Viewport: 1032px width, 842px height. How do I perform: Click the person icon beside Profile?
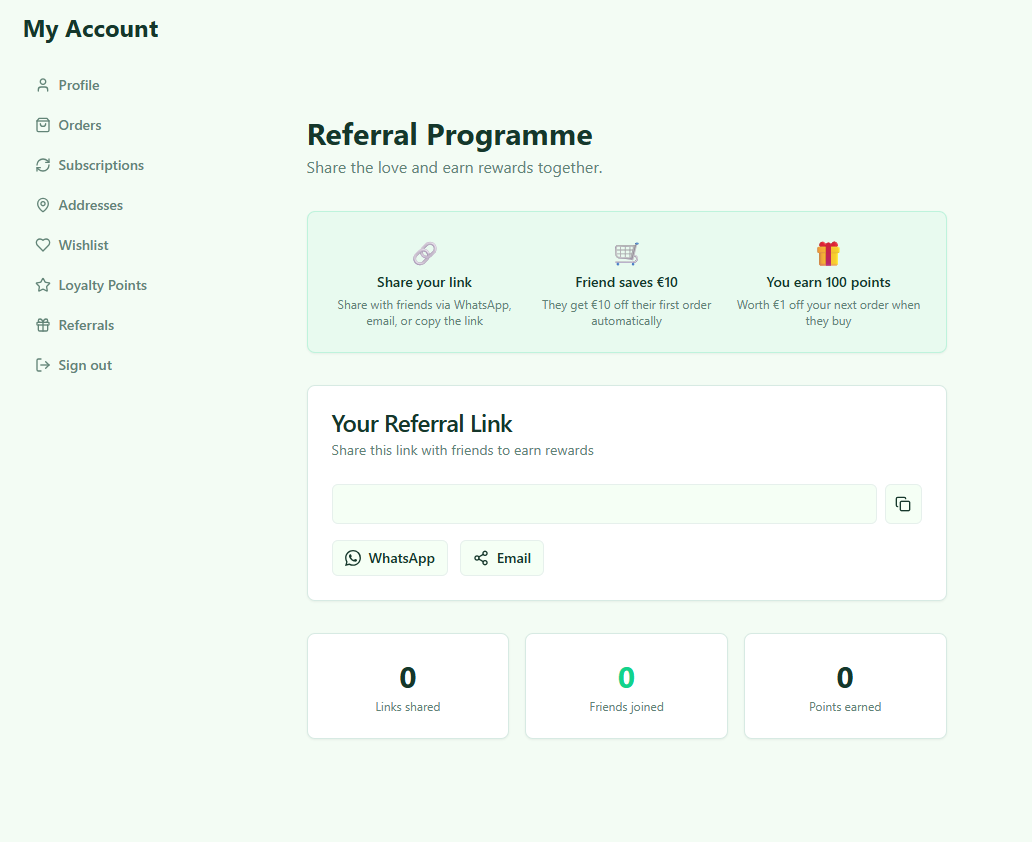coord(43,86)
